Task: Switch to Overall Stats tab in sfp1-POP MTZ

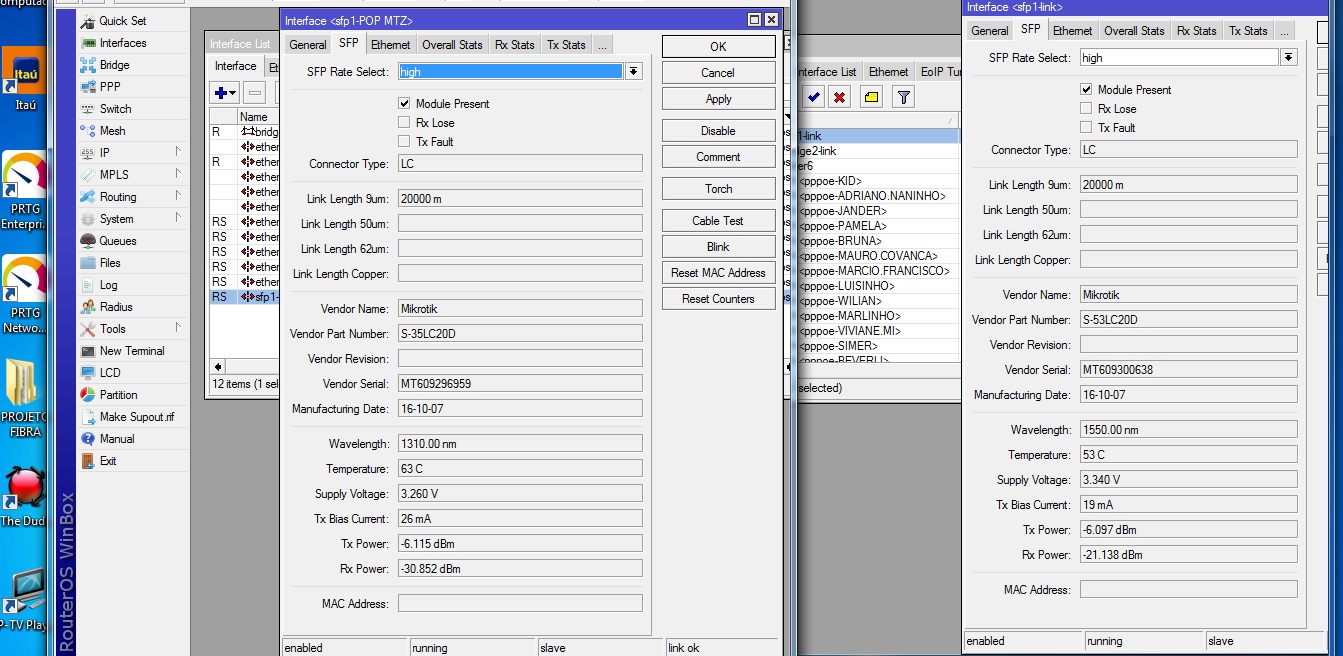Action: click(x=452, y=45)
